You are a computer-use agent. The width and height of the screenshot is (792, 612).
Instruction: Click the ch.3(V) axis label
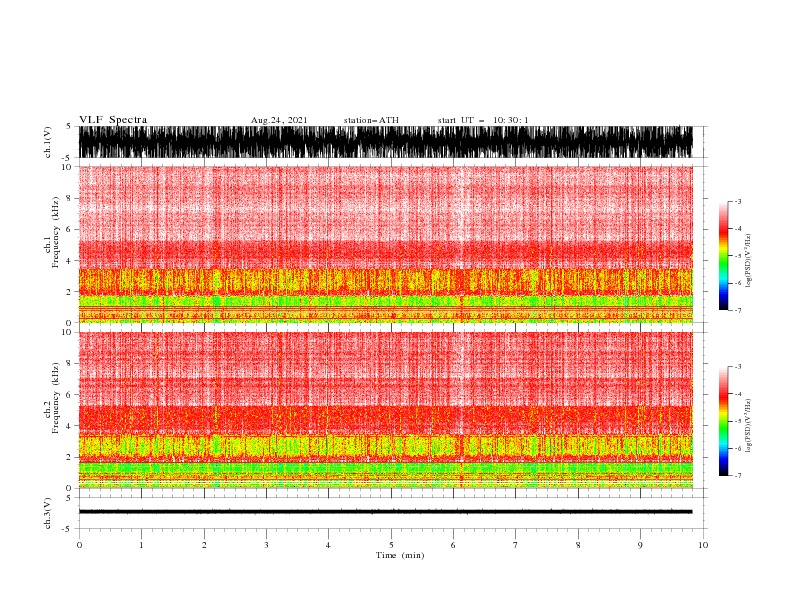[x=48, y=513]
